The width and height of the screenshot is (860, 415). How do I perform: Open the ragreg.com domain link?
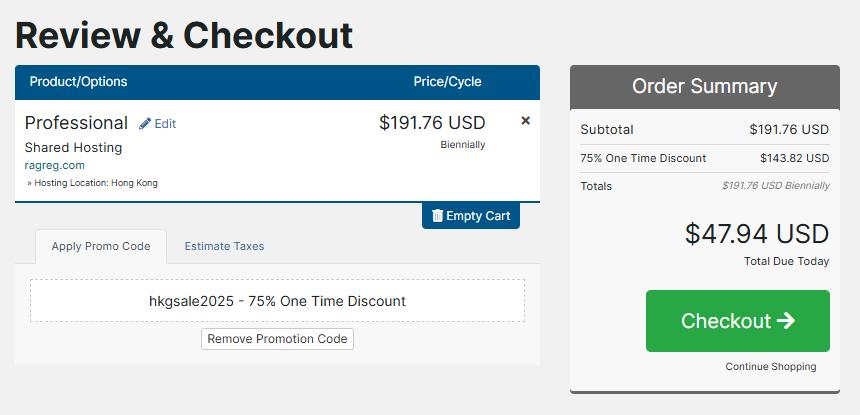point(54,165)
